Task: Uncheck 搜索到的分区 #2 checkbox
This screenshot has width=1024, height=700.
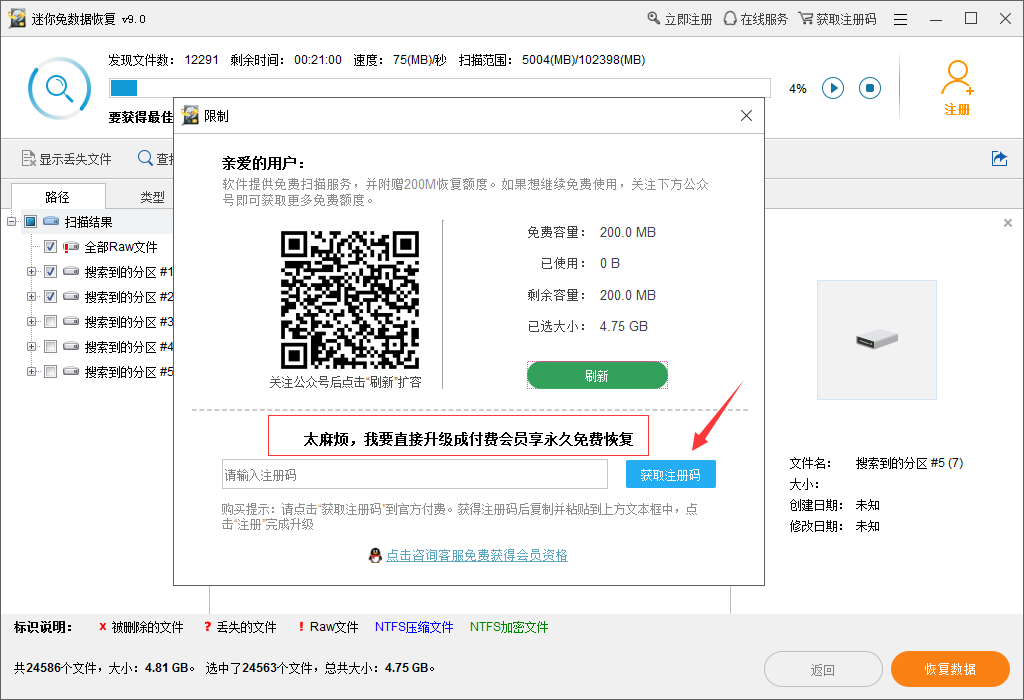Action: tap(50, 296)
